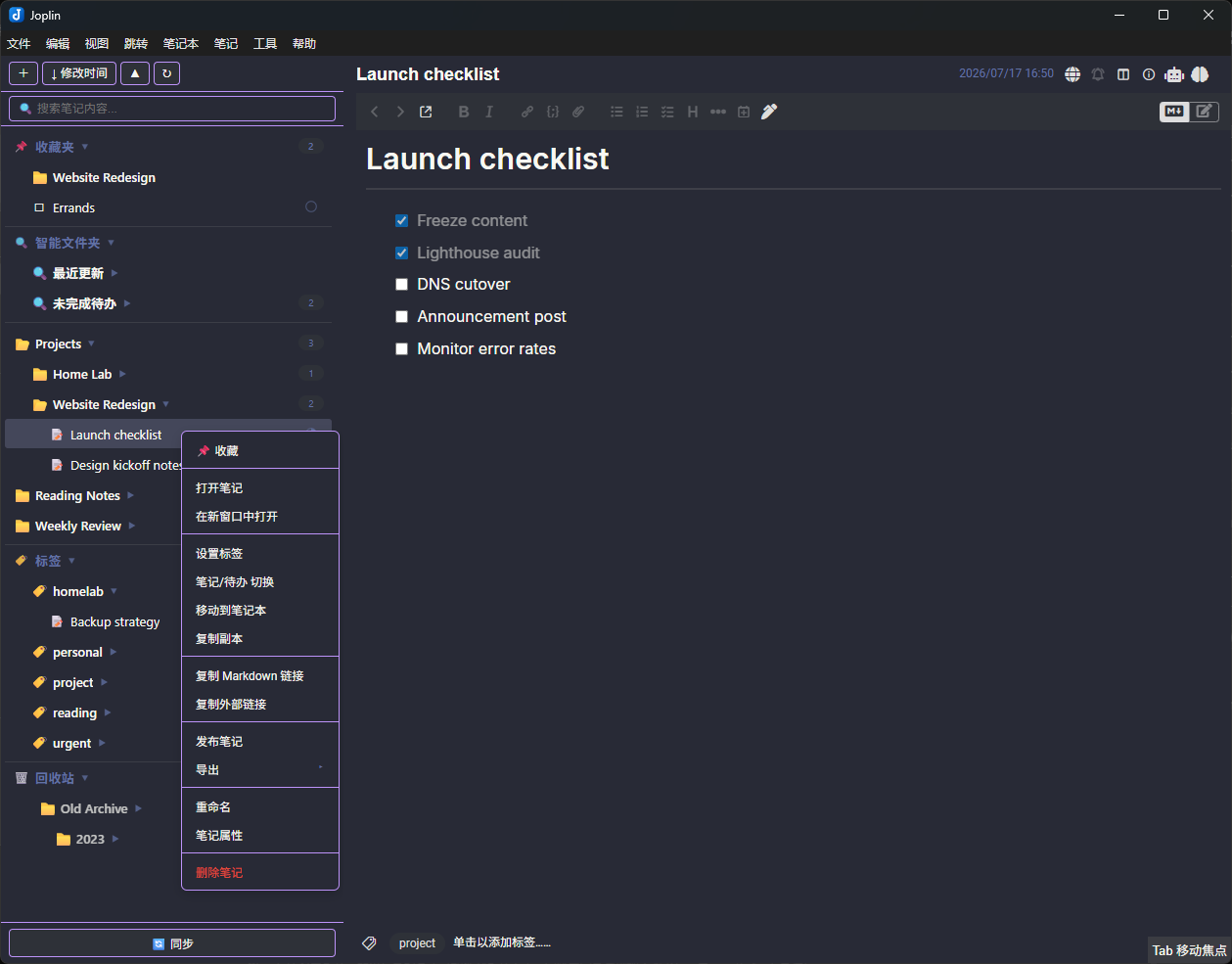Collapse the Projects notebook
The image size is (1232, 964).
pyautogui.click(x=91, y=344)
